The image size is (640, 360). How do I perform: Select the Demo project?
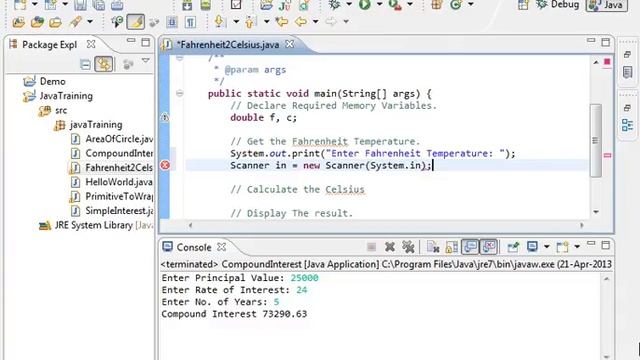pyautogui.click(x=44, y=81)
